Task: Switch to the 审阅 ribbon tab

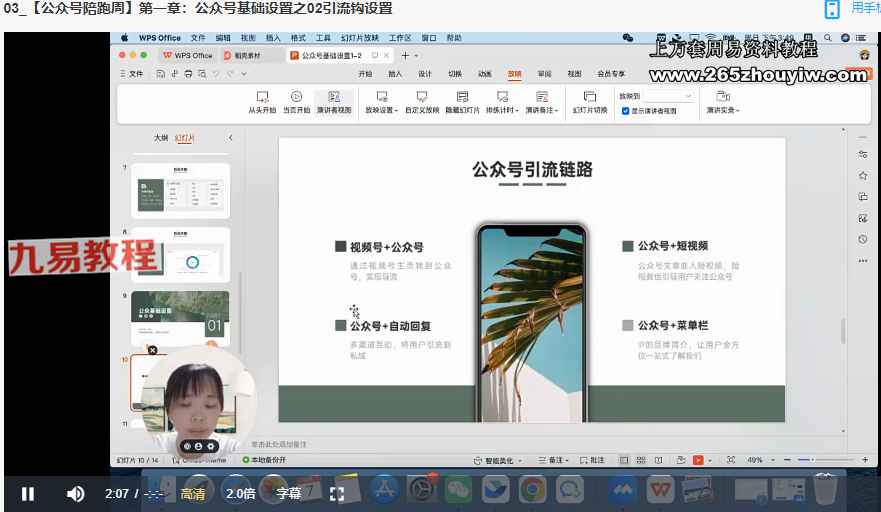Action: point(544,74)
